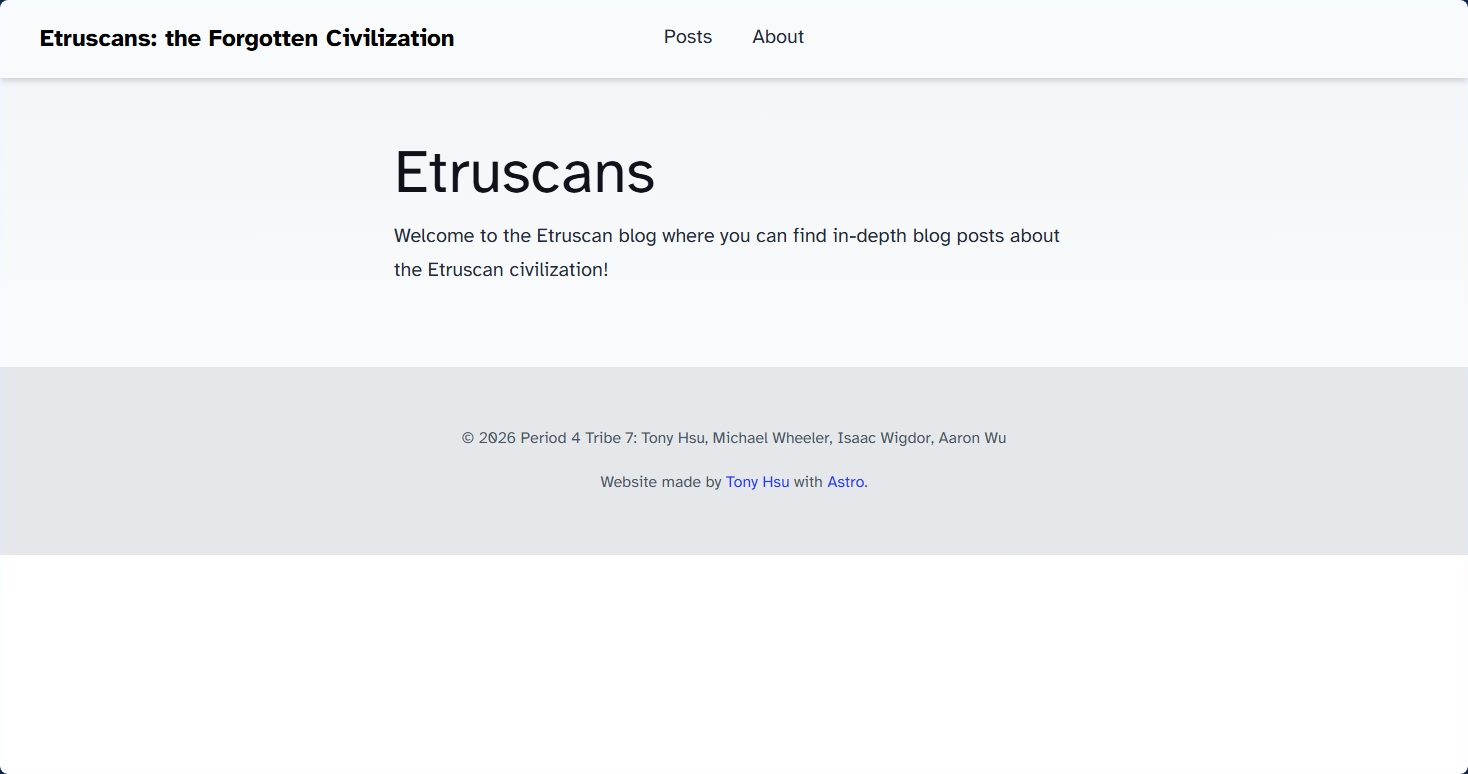The width and height of the screenshot is (1468, 774).
Task: Click 'the Etruscan civilization!' on the second line
Action: coord(500,270)
